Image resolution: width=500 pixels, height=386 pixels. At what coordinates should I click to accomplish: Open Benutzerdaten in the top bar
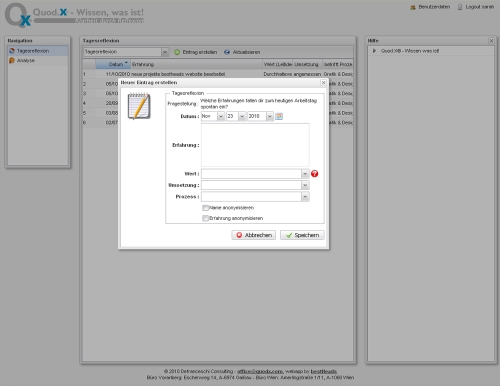430,7
